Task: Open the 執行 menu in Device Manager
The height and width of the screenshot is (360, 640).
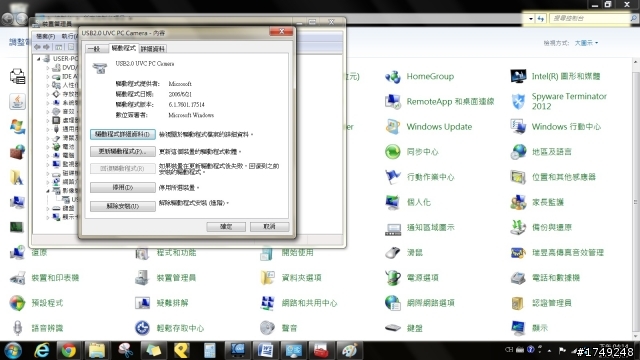Action: [x=69, y=36]
